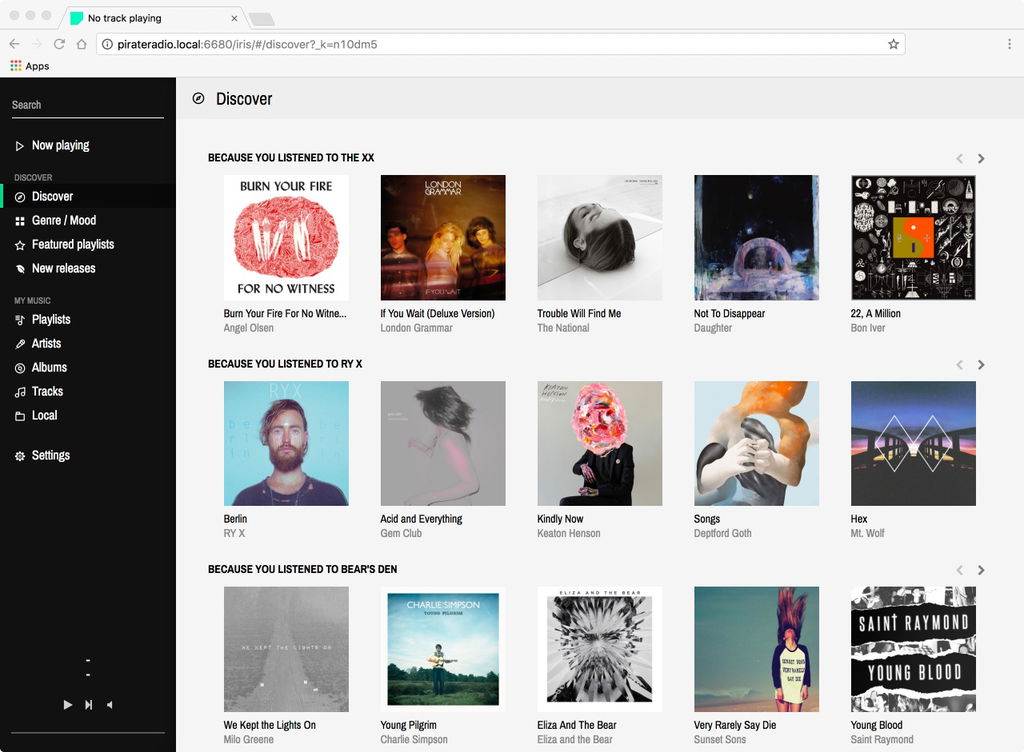Open the Apps bookmarks shortcut
Screen dimensions: 1024x752
coord(29,66)
